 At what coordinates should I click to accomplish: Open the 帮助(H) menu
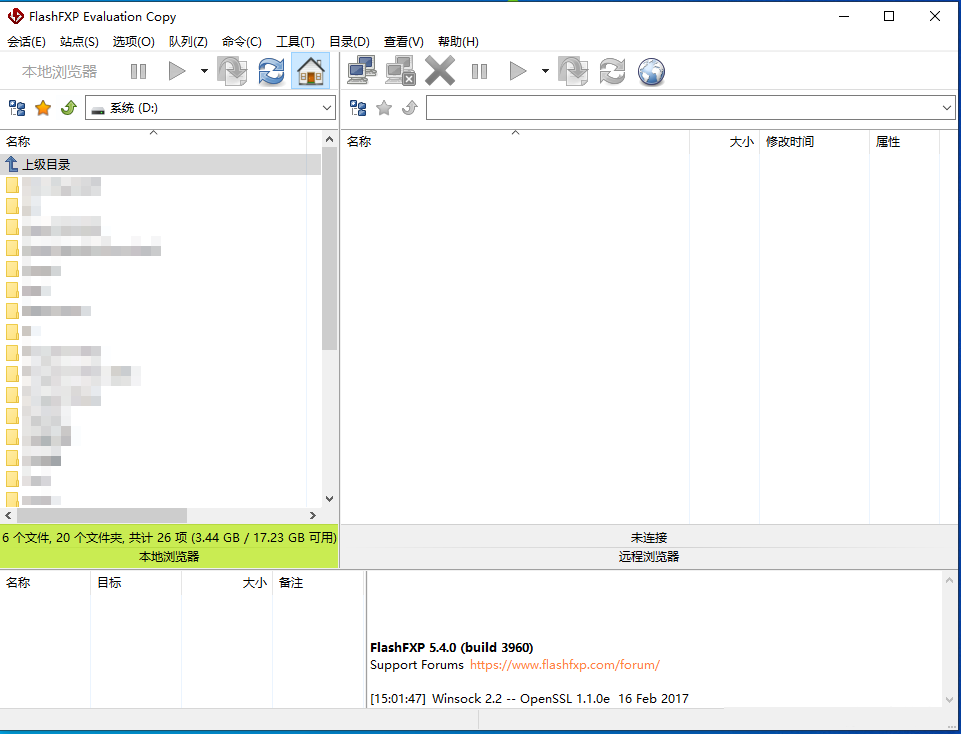click(x=458, y=42)
